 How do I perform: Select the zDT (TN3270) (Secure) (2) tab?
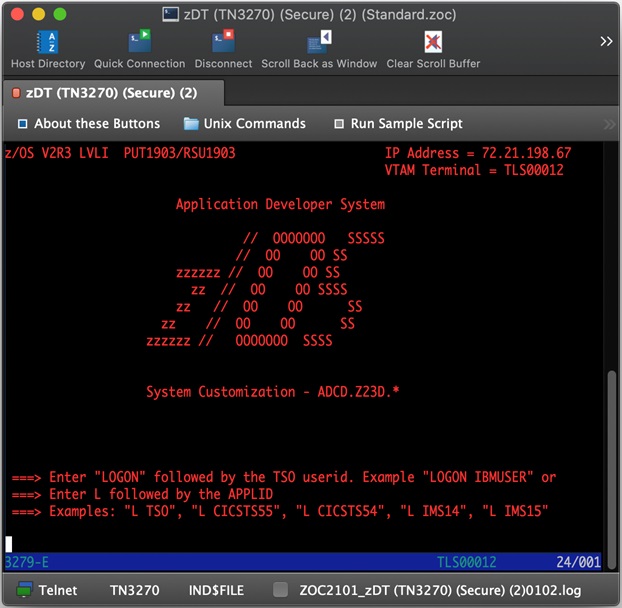[113, 93]
